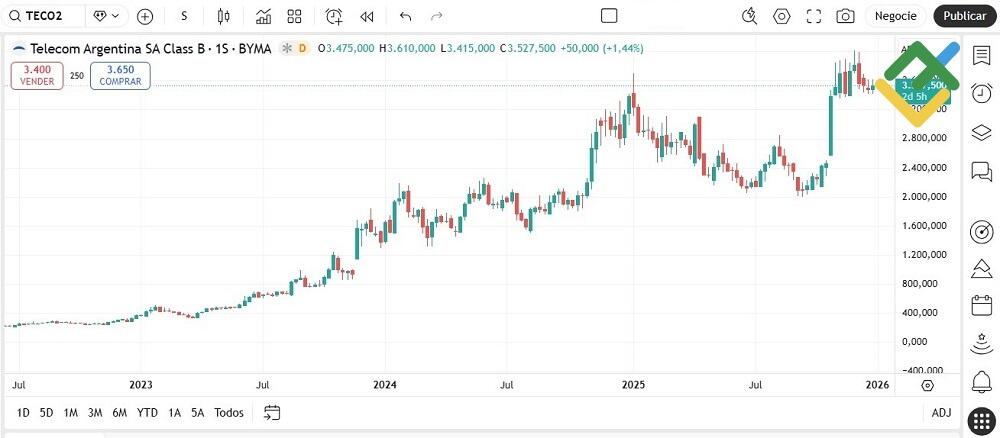Click the +50,000 (+1,44%) change value

[x=602, y=48]
